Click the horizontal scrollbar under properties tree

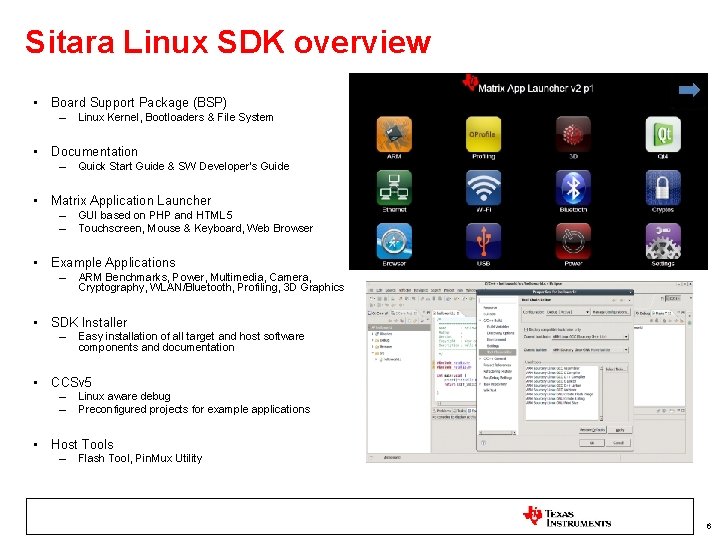(498, 433)
